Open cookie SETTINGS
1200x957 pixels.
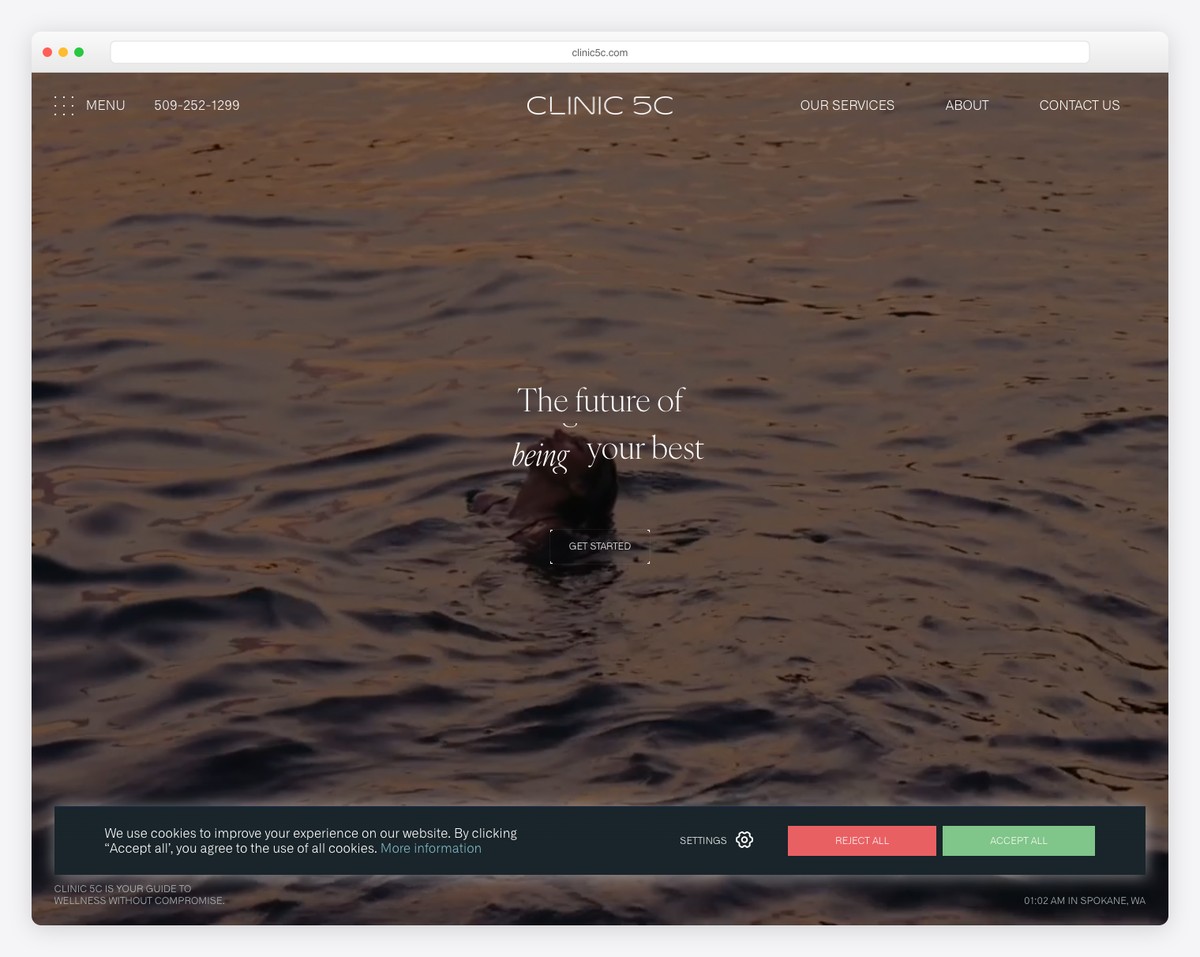tap(703, 840)
